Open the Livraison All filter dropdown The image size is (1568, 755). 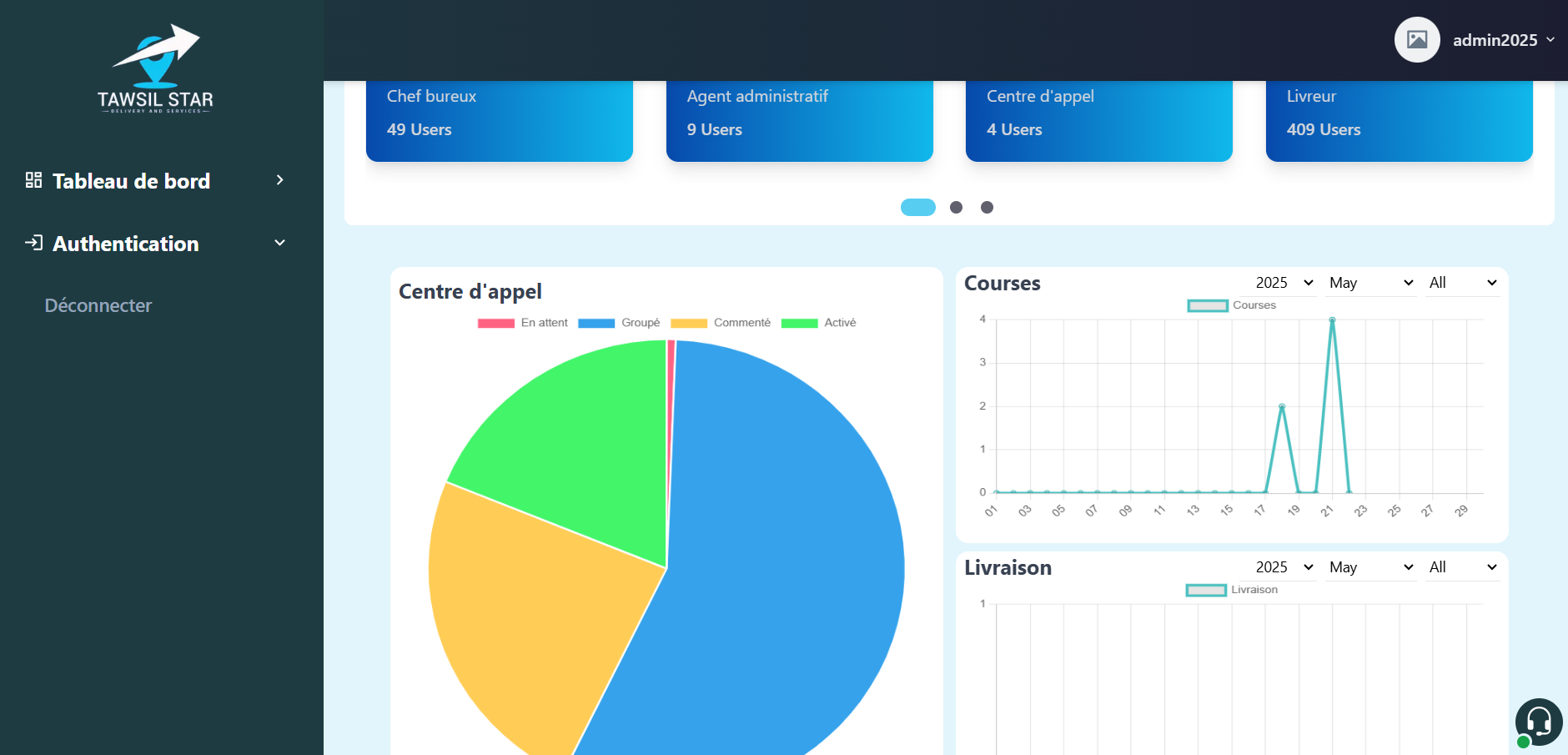click(x=1462, y=567)
